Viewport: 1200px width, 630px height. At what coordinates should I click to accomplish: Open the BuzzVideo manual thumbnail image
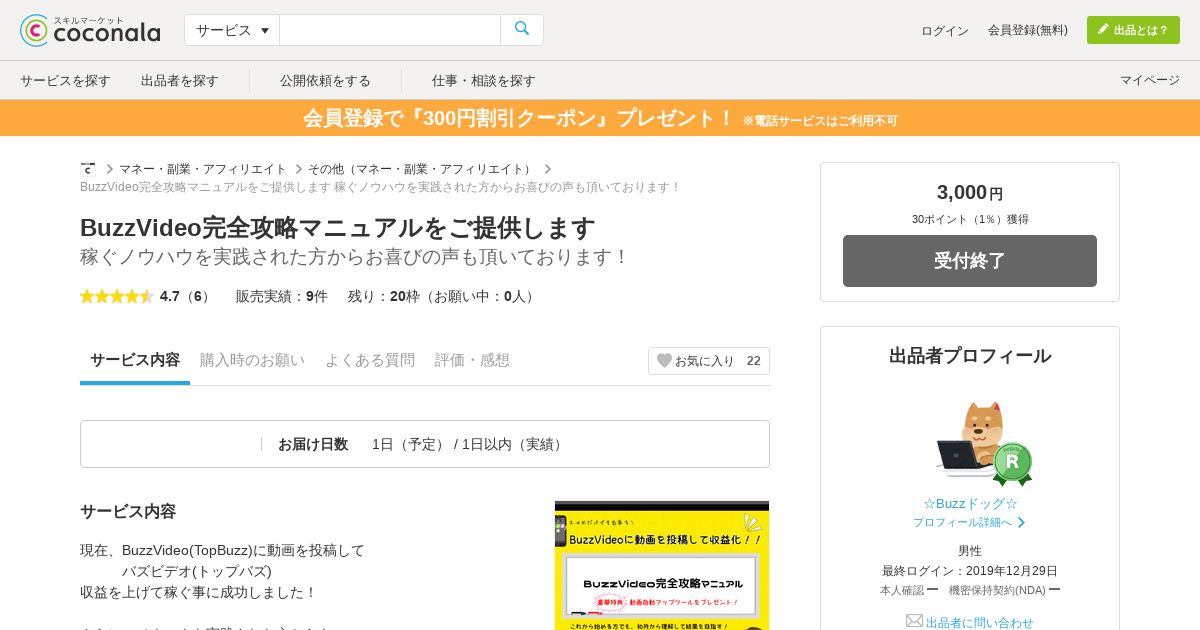point(662,565)
